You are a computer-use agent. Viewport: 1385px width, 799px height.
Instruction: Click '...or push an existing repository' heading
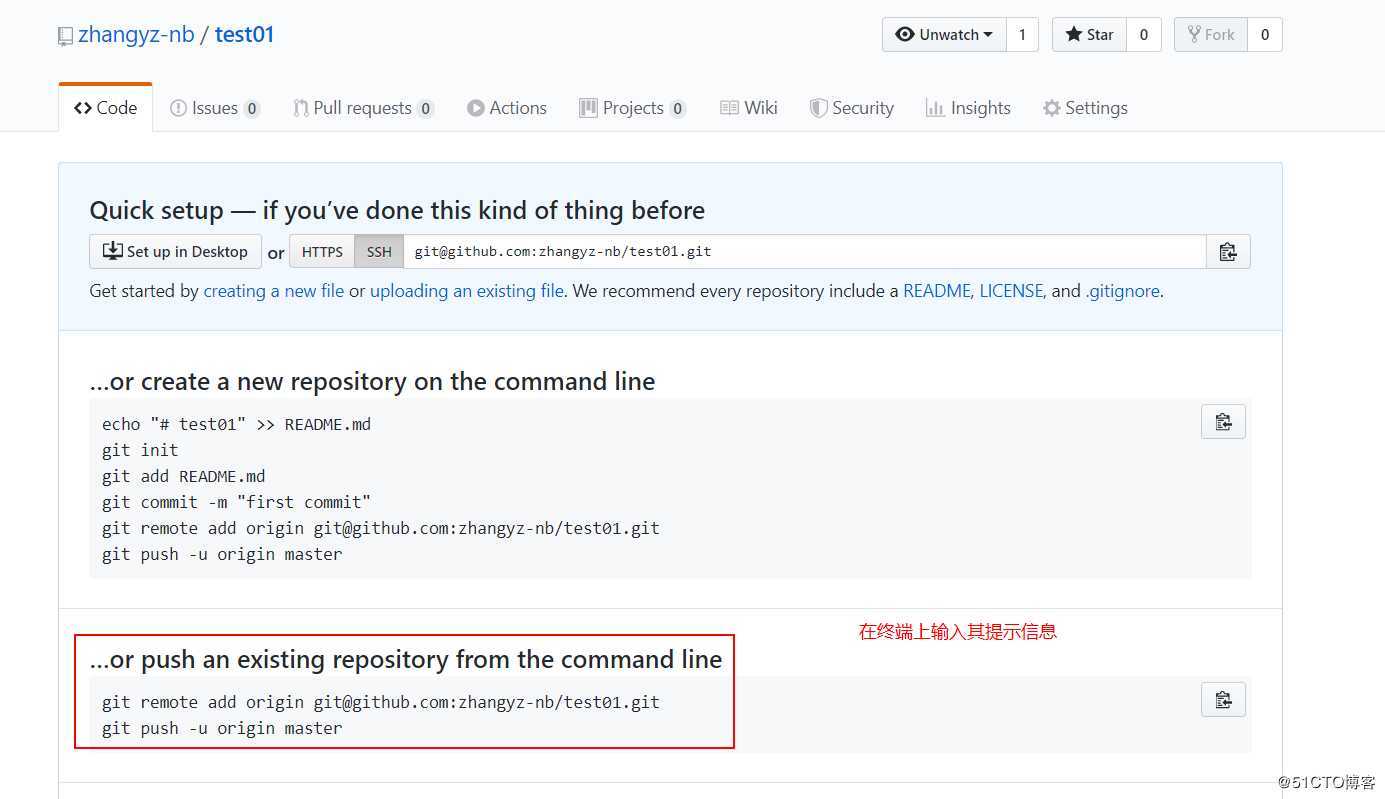[406, 659]
